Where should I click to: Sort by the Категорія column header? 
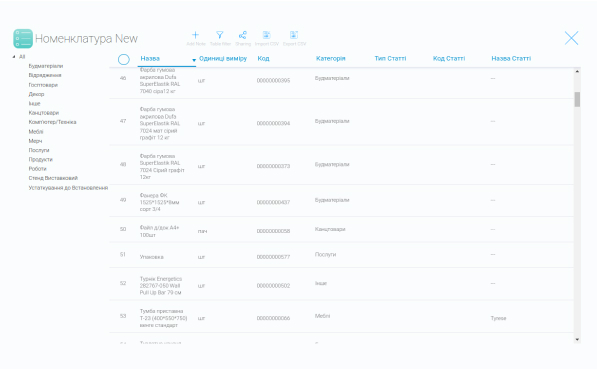tap(330, 59)
